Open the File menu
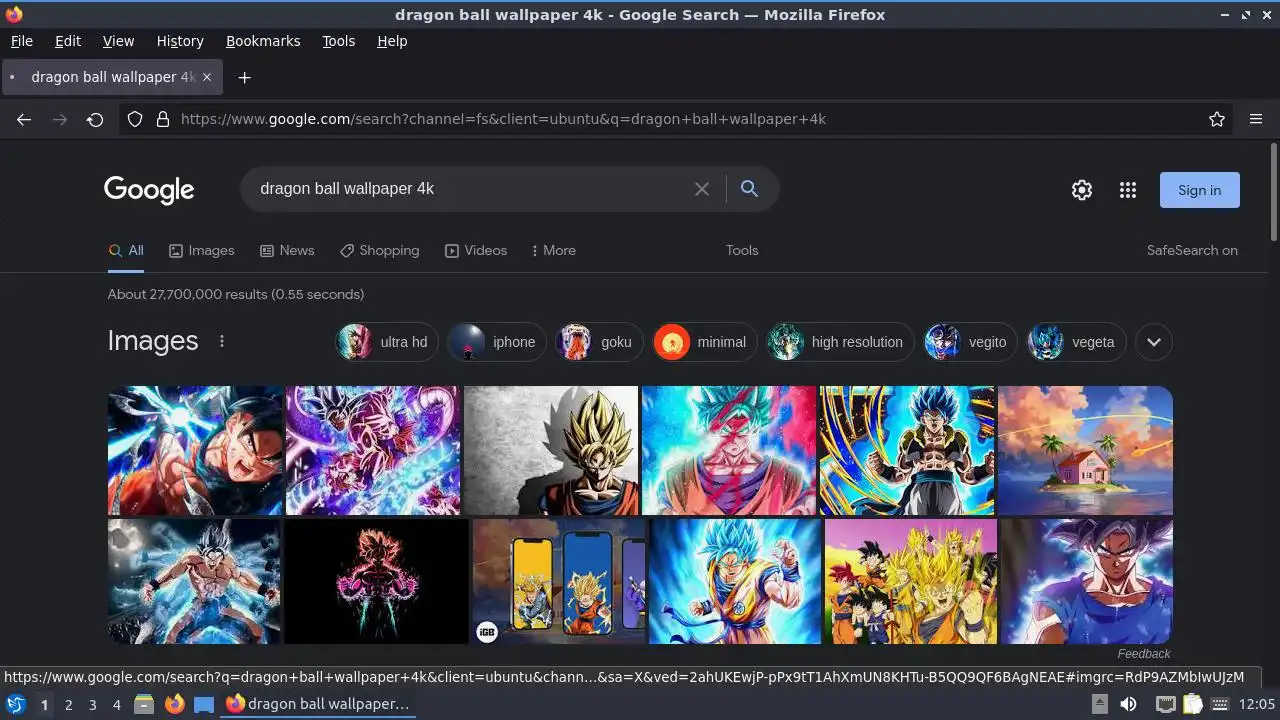Viewport: 1280px width, 720px height. tap(21, 41)
